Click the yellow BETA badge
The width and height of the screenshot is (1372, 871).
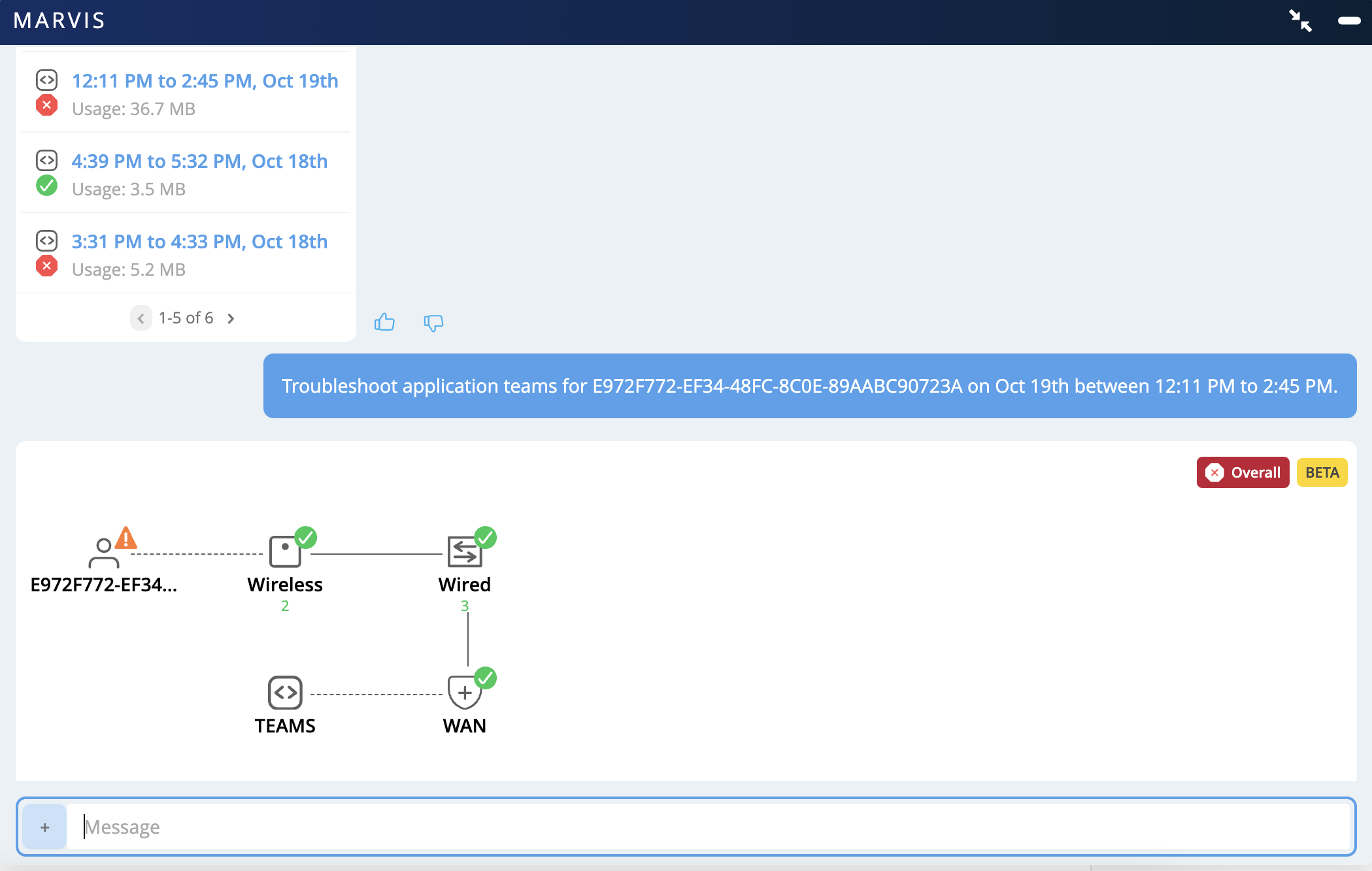(1322, 472)
